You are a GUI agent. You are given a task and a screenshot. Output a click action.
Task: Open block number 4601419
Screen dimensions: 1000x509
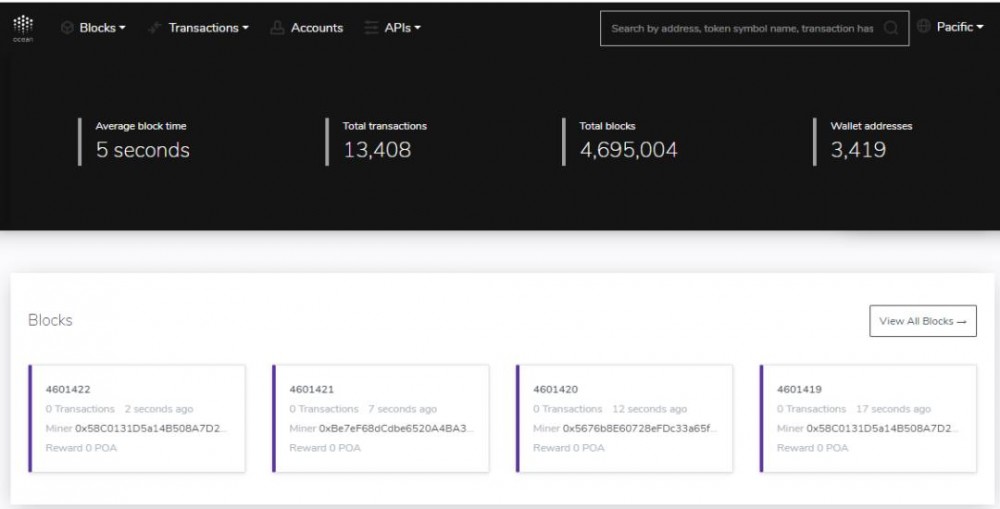799,389
